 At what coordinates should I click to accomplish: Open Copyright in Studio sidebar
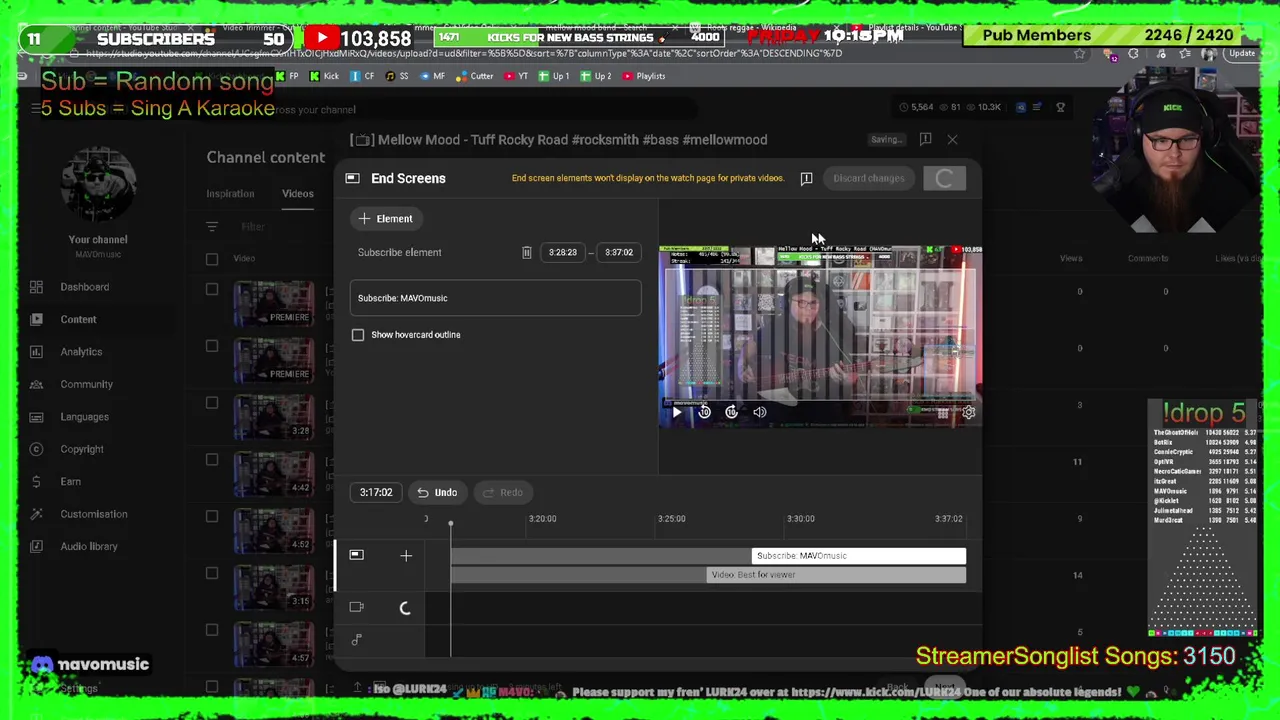(82, 449)
